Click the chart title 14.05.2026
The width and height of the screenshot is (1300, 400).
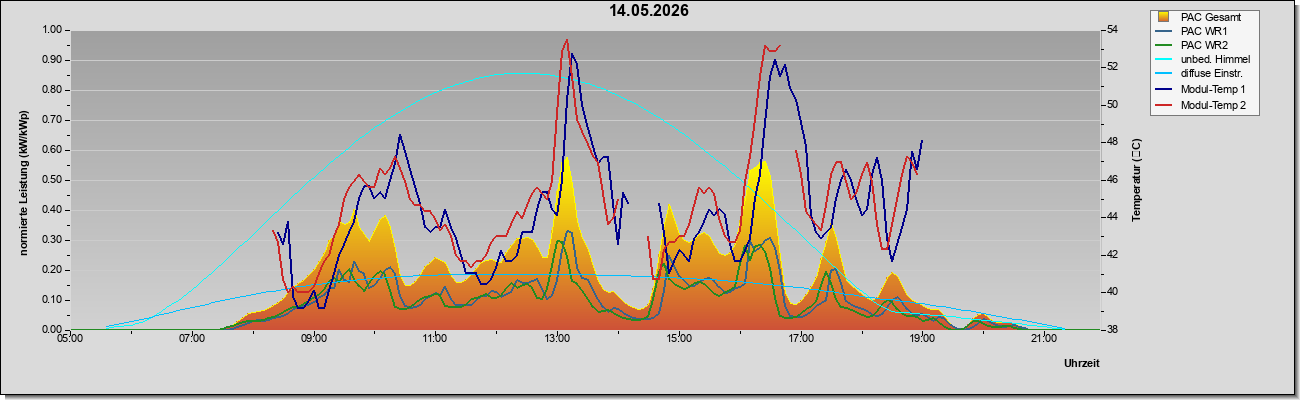click(x=649, y=11)
